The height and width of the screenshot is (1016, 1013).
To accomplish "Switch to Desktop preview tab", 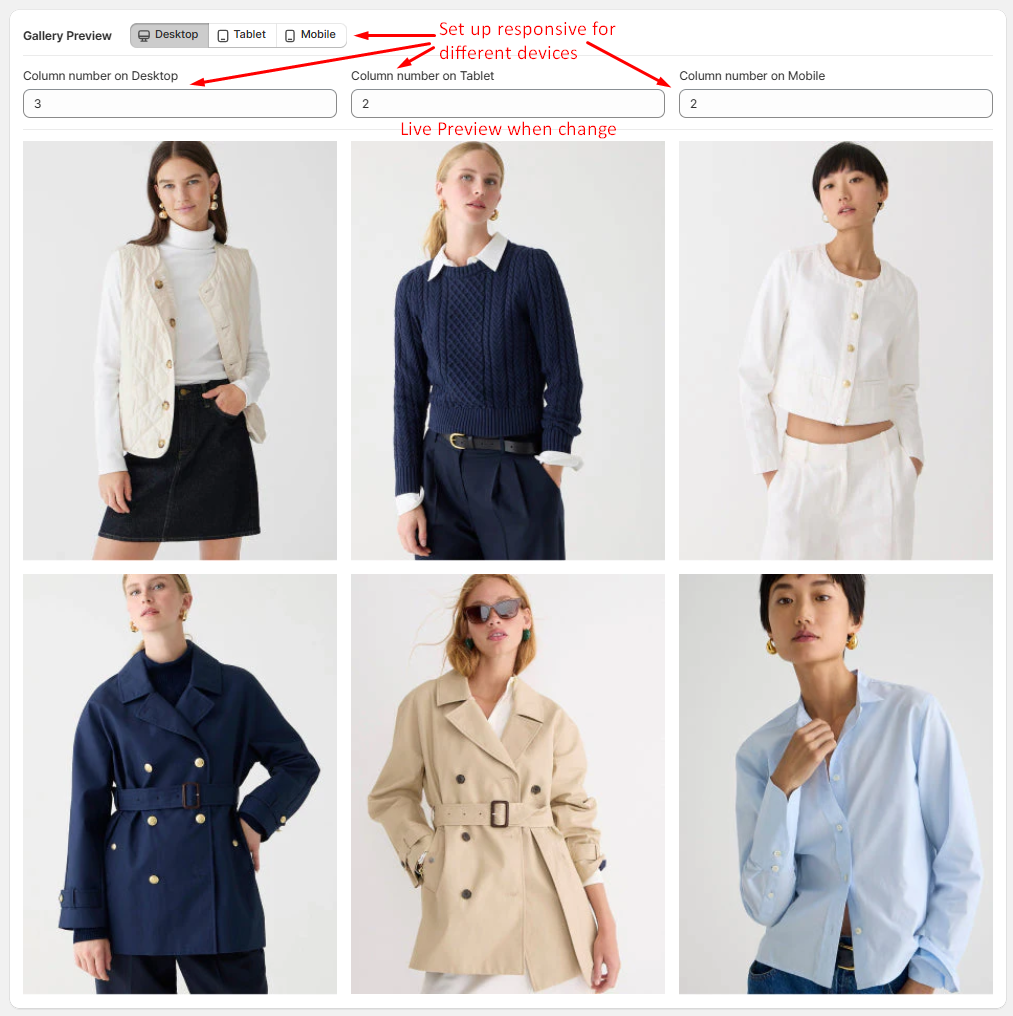I will tap(169, 35).
